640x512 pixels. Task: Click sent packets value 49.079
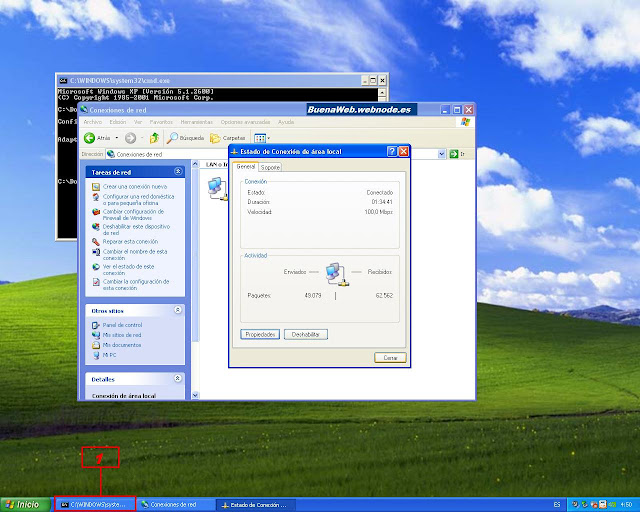313,295
